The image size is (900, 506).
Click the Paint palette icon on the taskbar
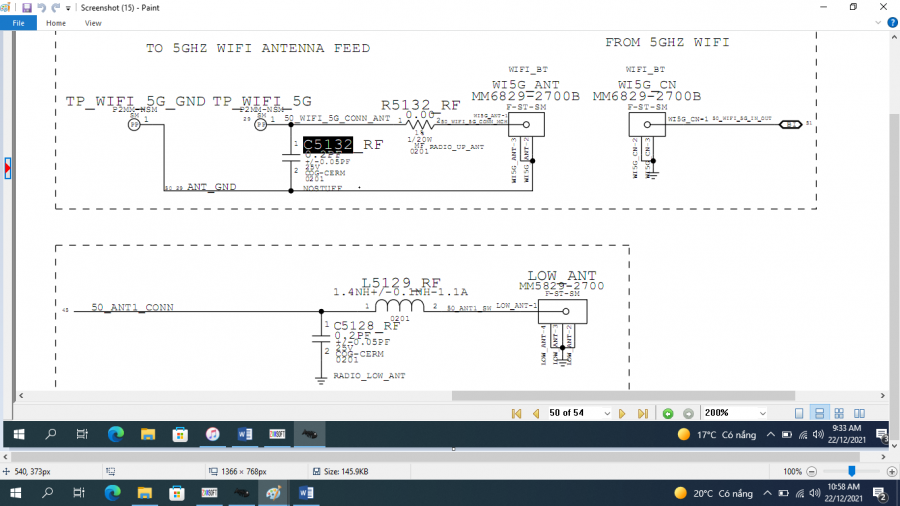click(273, 493)
